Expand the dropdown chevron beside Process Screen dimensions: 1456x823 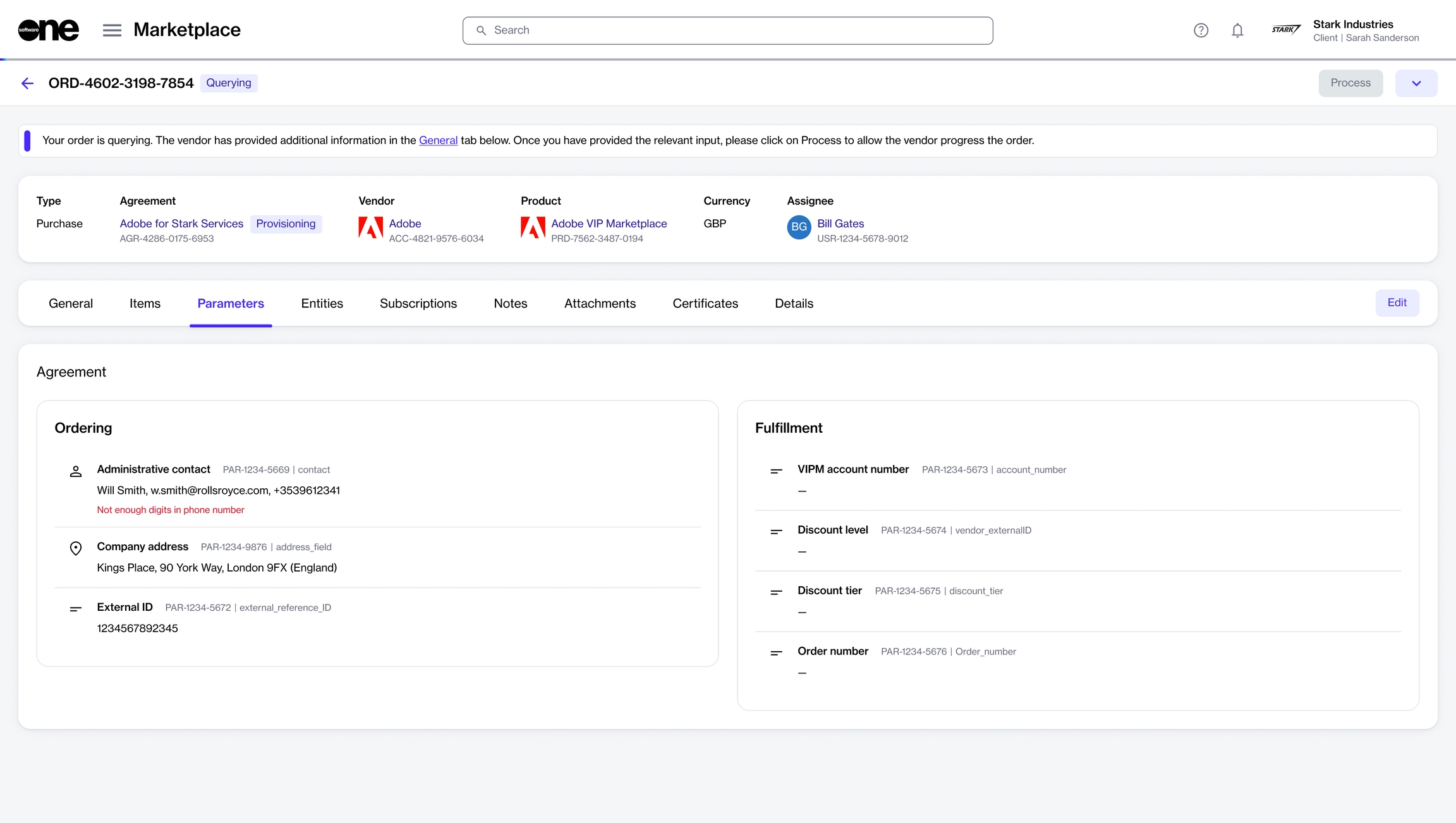(x=1416, y=83)
